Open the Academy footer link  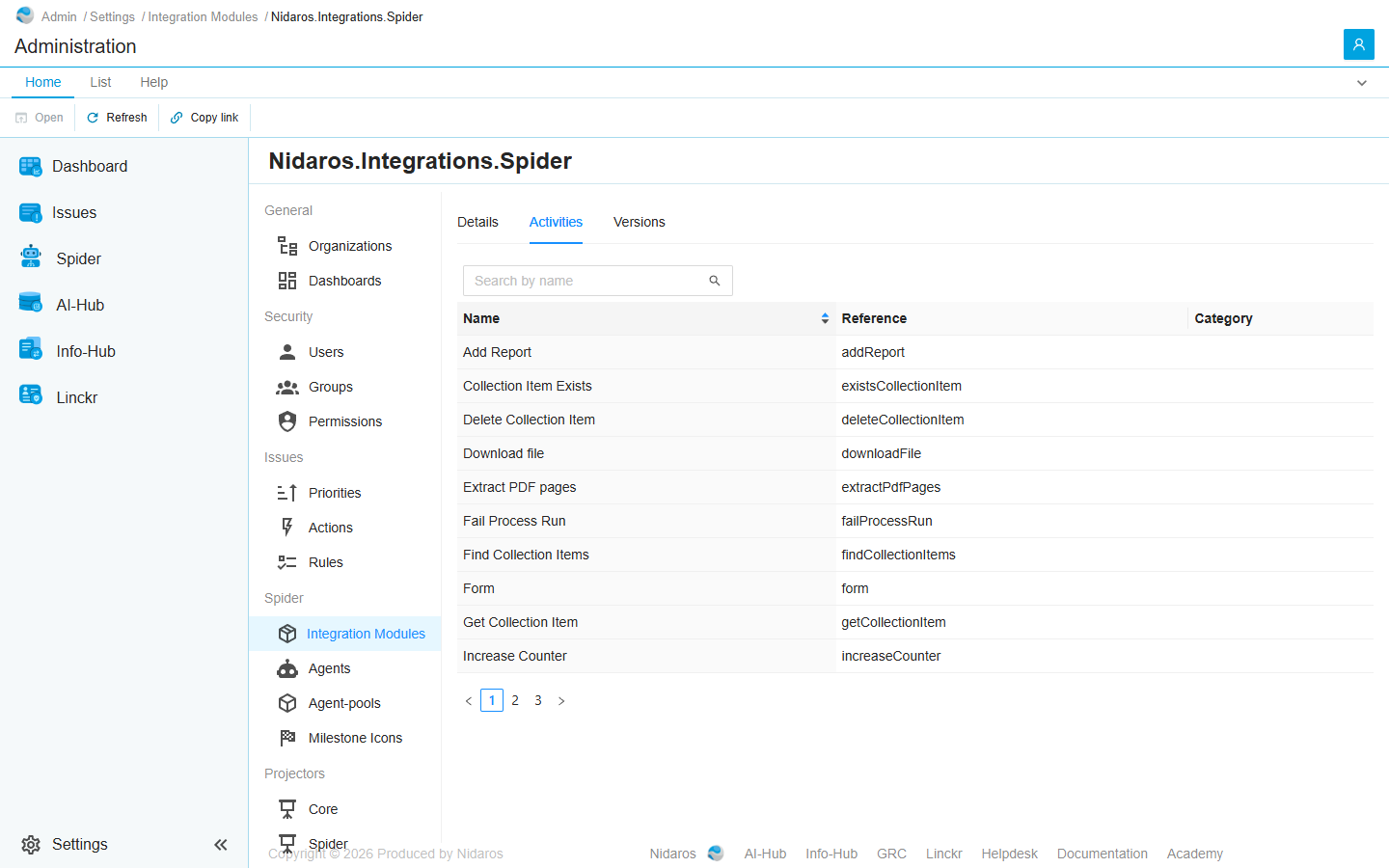click(1195, 854)
